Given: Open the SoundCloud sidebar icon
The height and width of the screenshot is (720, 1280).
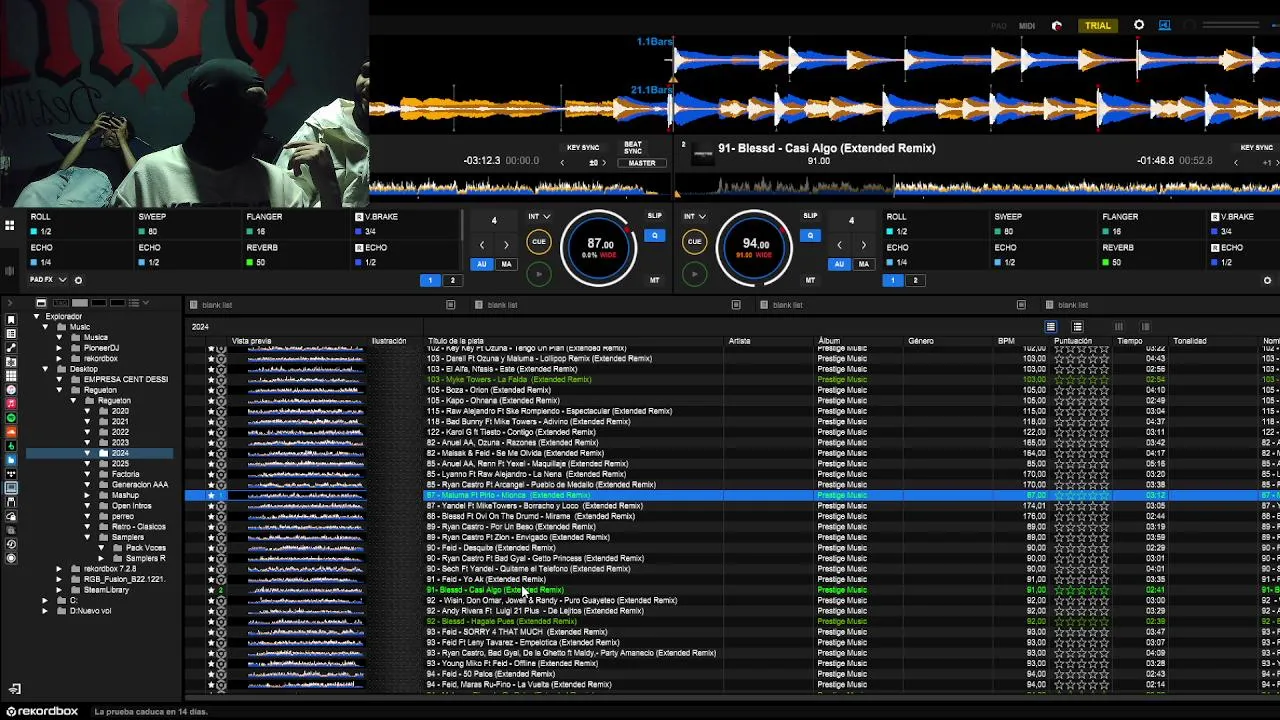Looking at the screenshot, I should [11, 432].
